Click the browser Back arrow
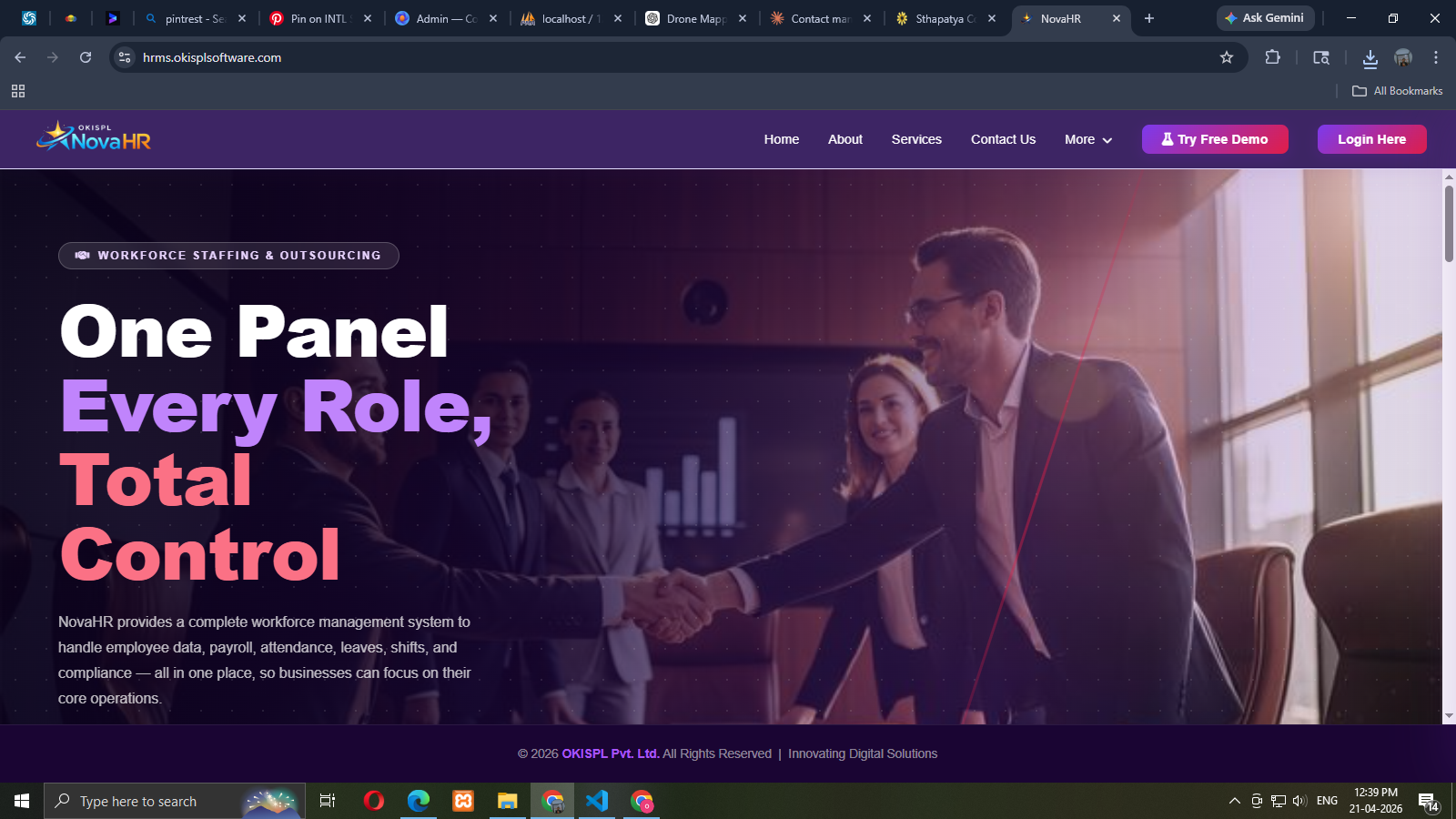This screenshot has width=1456, height=819. [x=20, y=57]
